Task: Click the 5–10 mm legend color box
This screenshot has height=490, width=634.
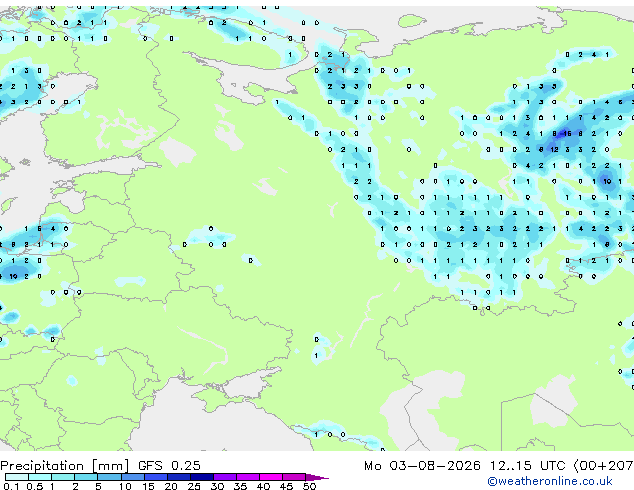Action: 109,477
